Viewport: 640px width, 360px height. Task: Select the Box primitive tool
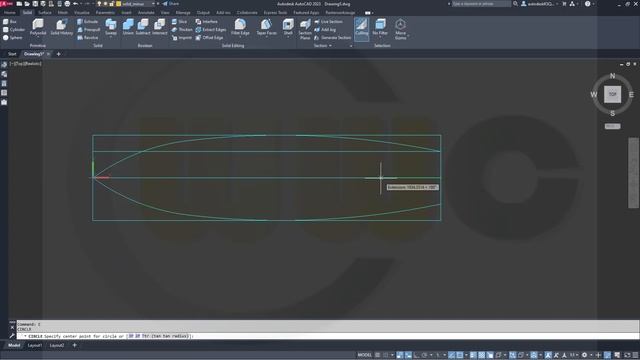(10, 22)
